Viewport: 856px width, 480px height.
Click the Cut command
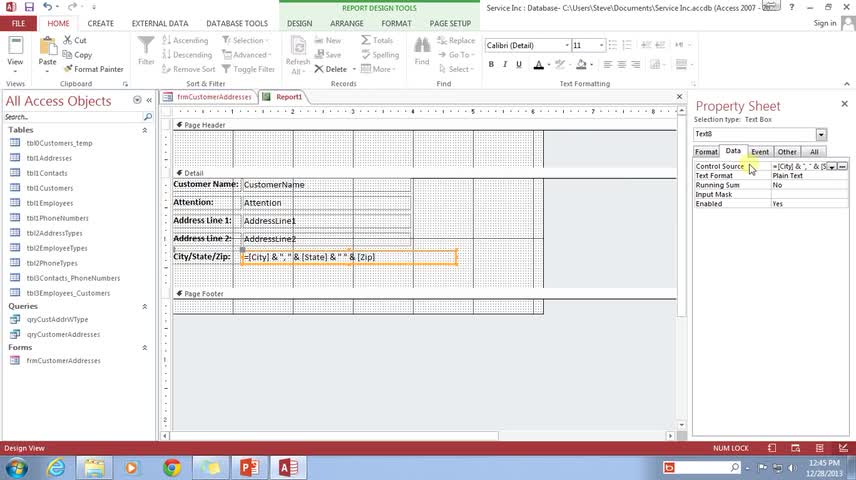tap(75, 40)
